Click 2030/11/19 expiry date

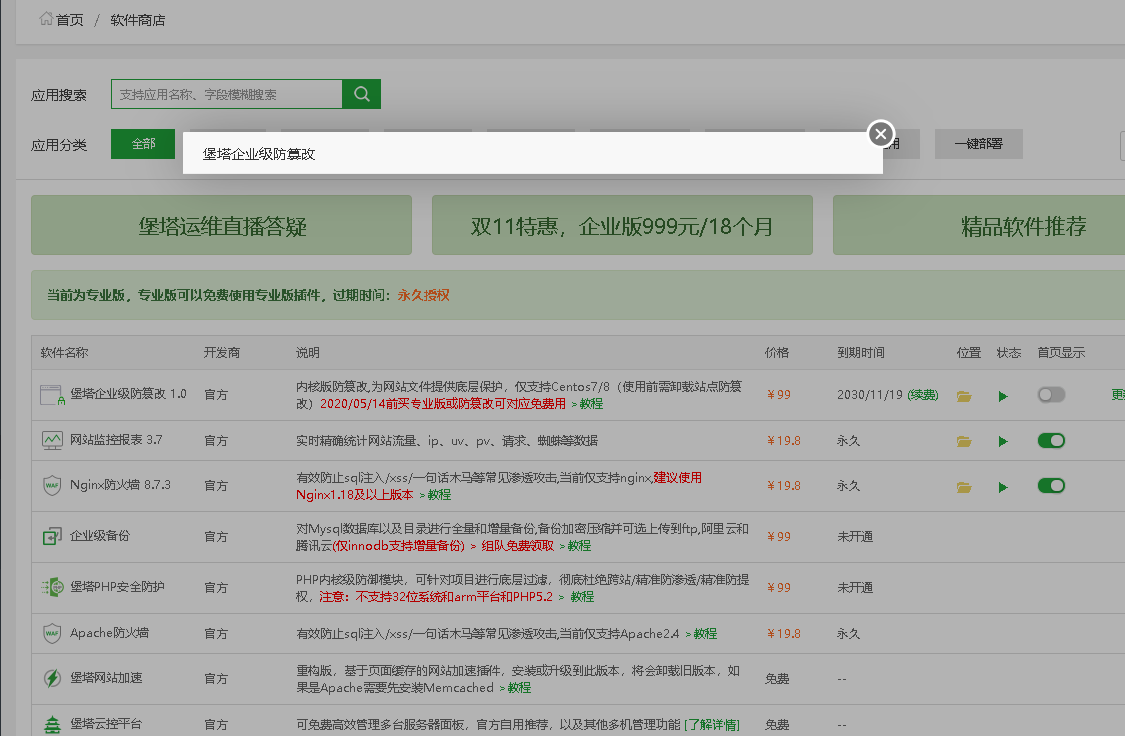click(870, 395)
